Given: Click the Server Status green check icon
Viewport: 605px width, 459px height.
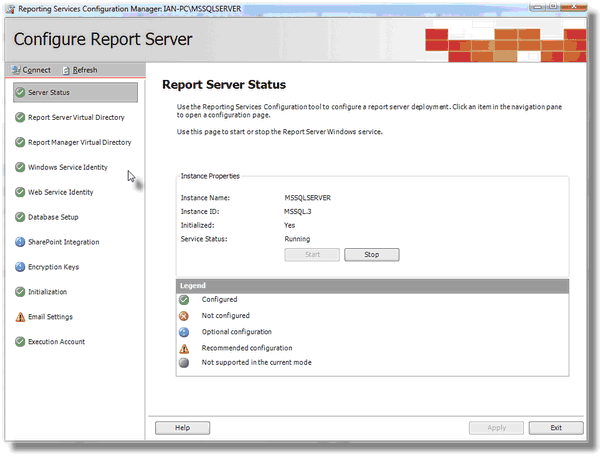Looking at the screenshot, I should click(20, 93).
